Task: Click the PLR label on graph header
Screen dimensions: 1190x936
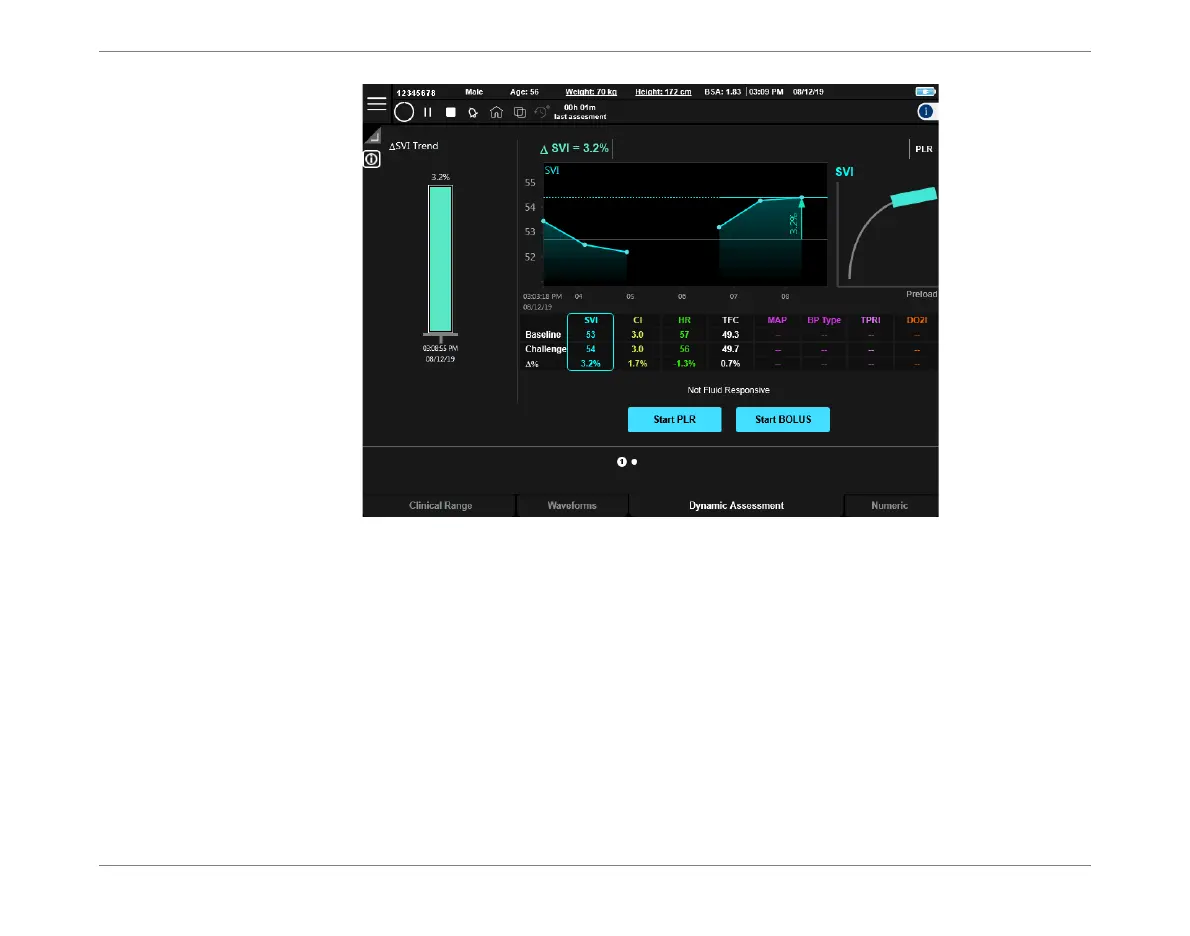Action: pos(924,149)
